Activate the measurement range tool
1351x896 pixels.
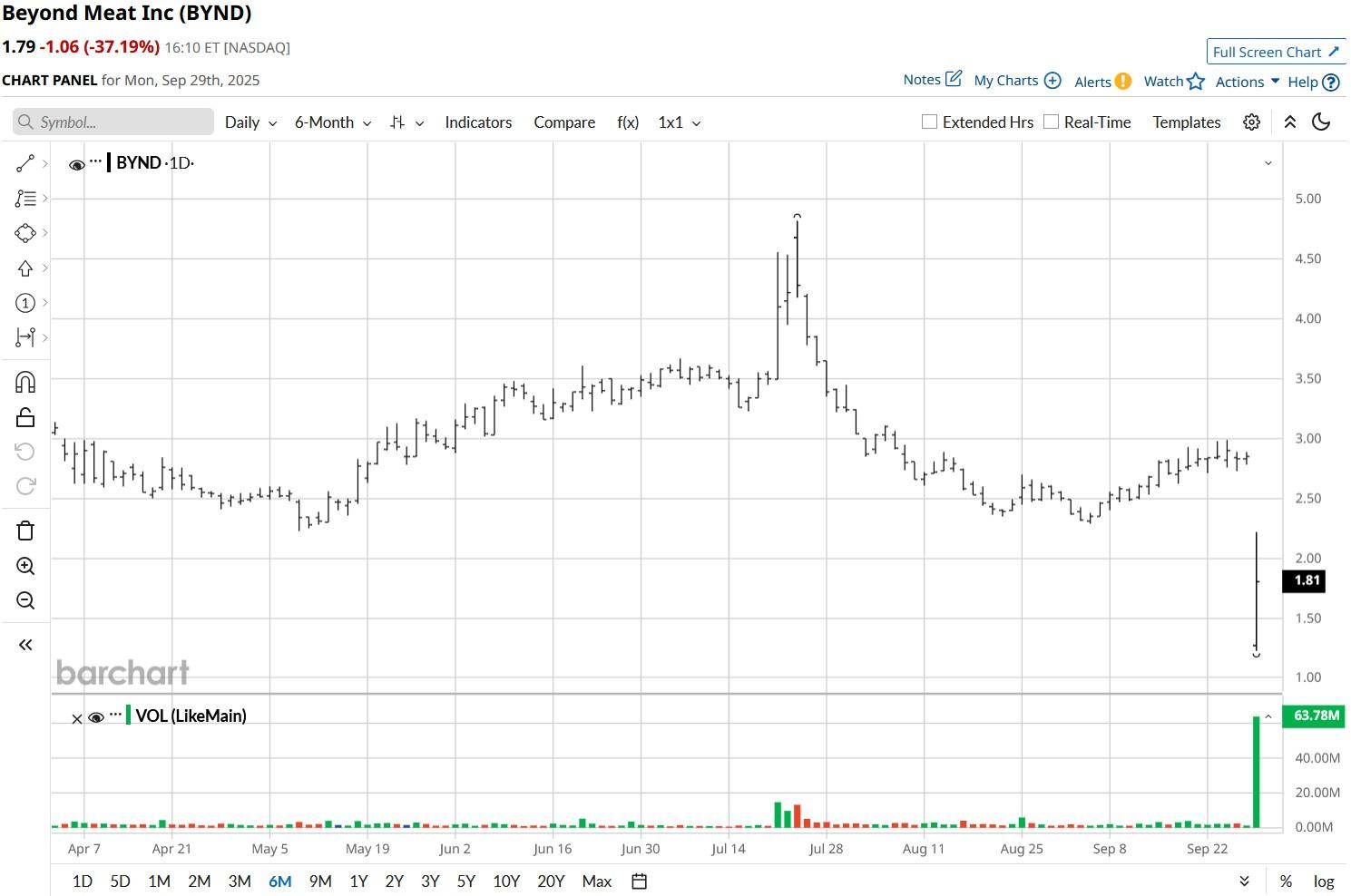pos(25,338)
